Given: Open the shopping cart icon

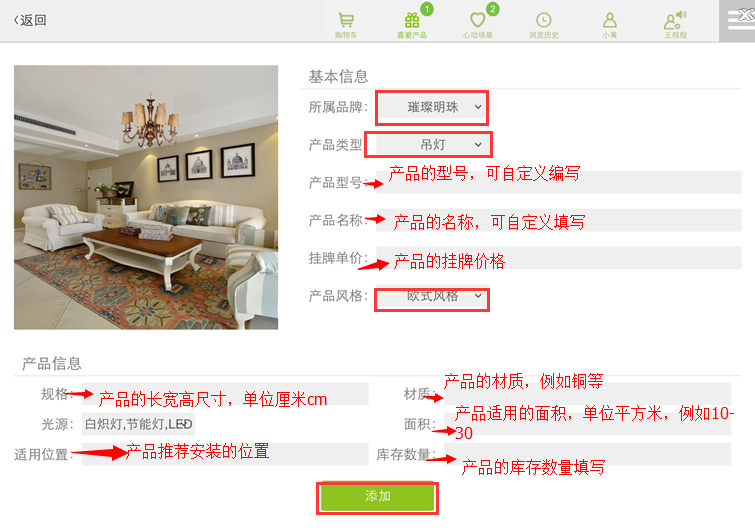Looking at the screenshot, I should click(346, 20).
